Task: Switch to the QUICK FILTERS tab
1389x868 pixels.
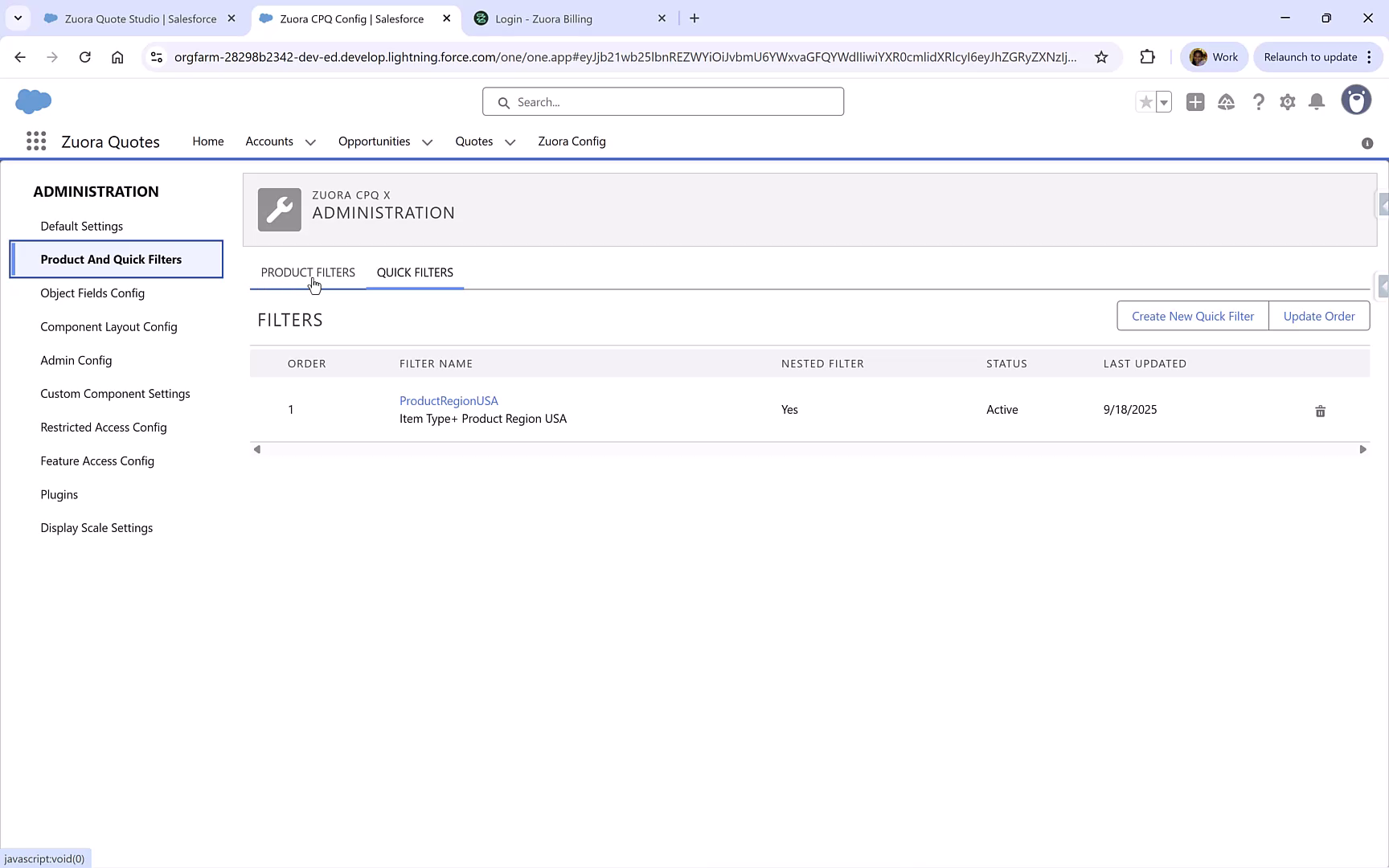Action: [415, 272]
